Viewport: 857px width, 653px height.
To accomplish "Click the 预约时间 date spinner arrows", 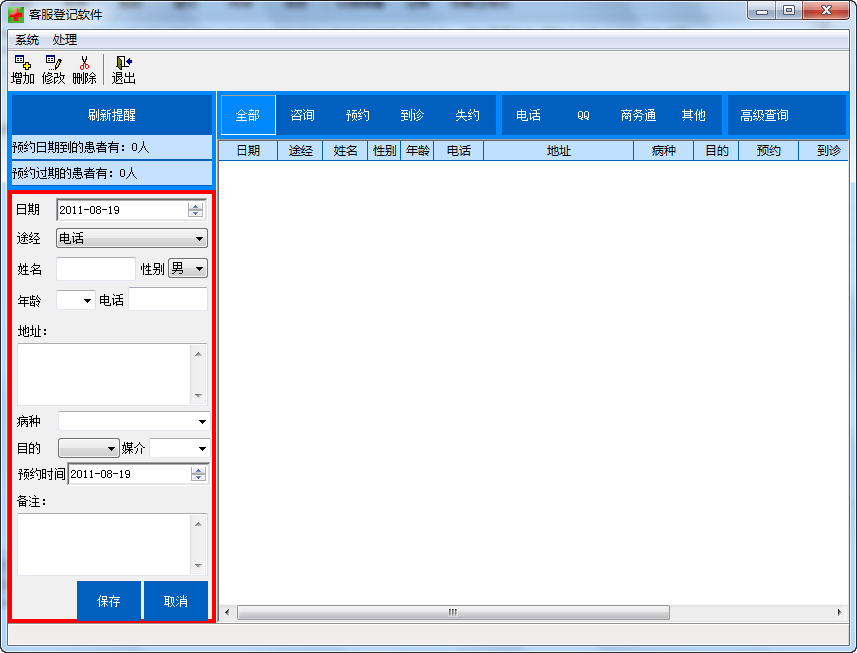I will [198, 474].
